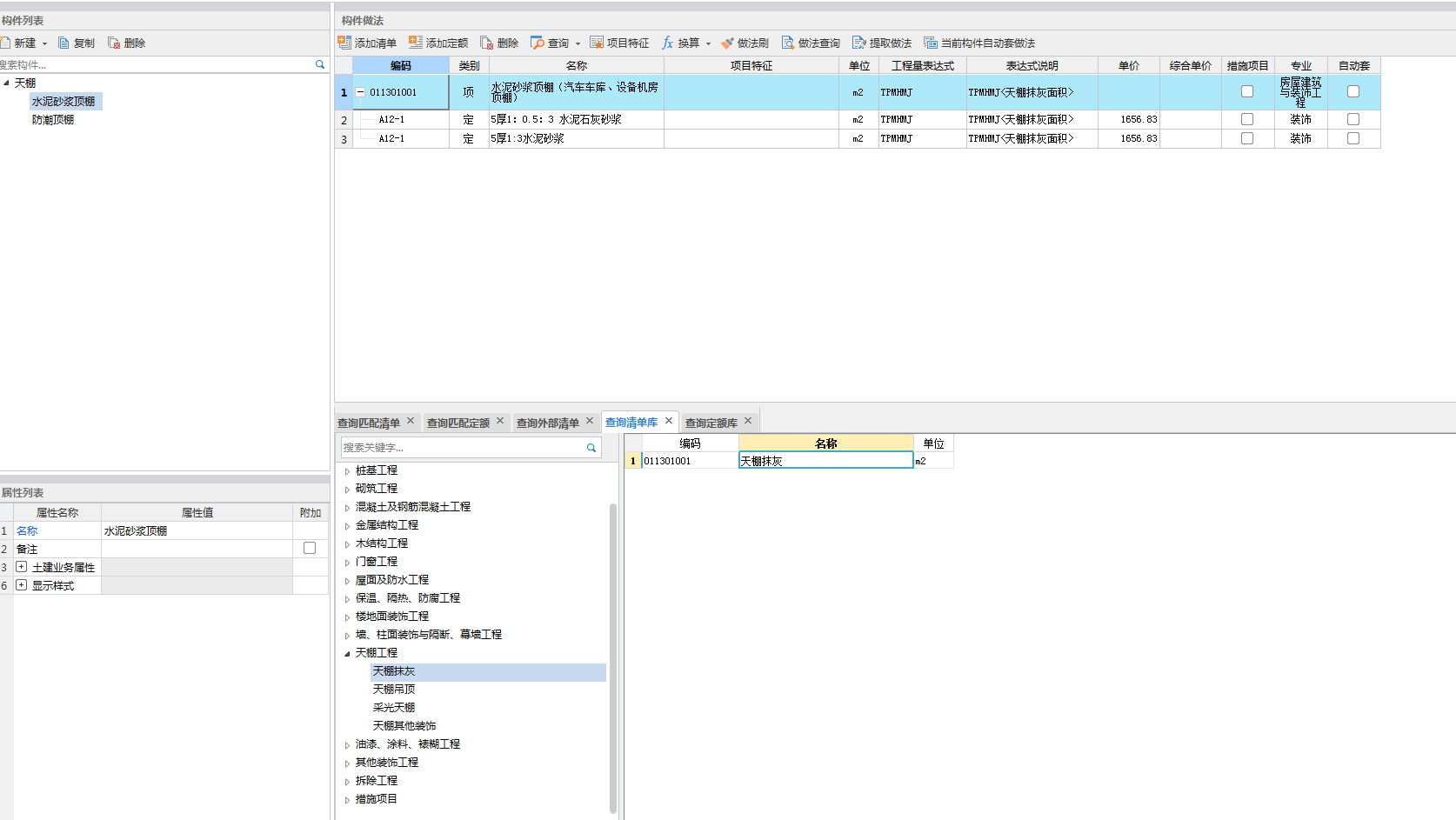Screen dimensions: 1456x820
Task: Close the 查询清单库 tab
Action: pyautogui.click(x=669, y=421)
